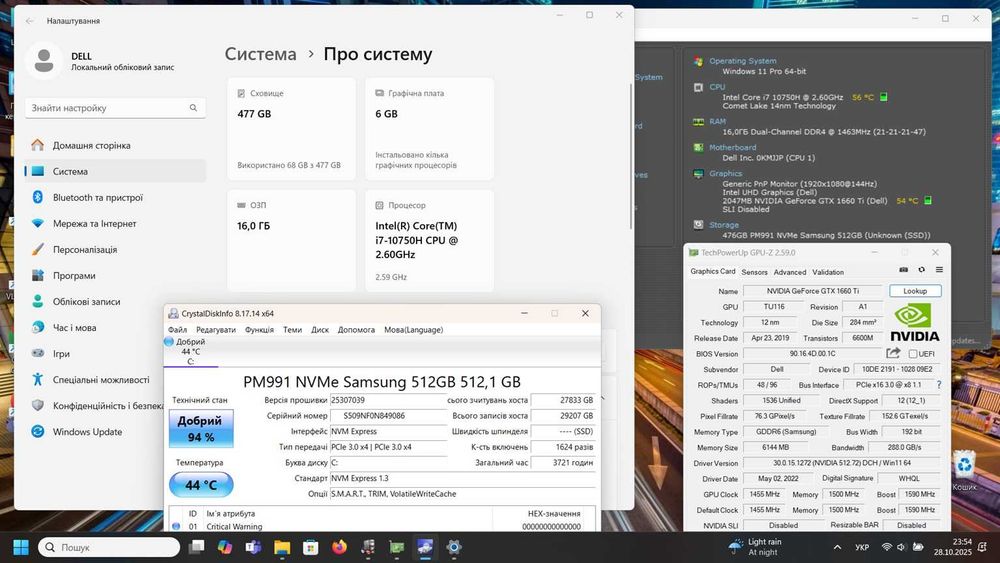1000x563 pixels.
Task: Click the Windows Start button
Action: pos(21,547)
